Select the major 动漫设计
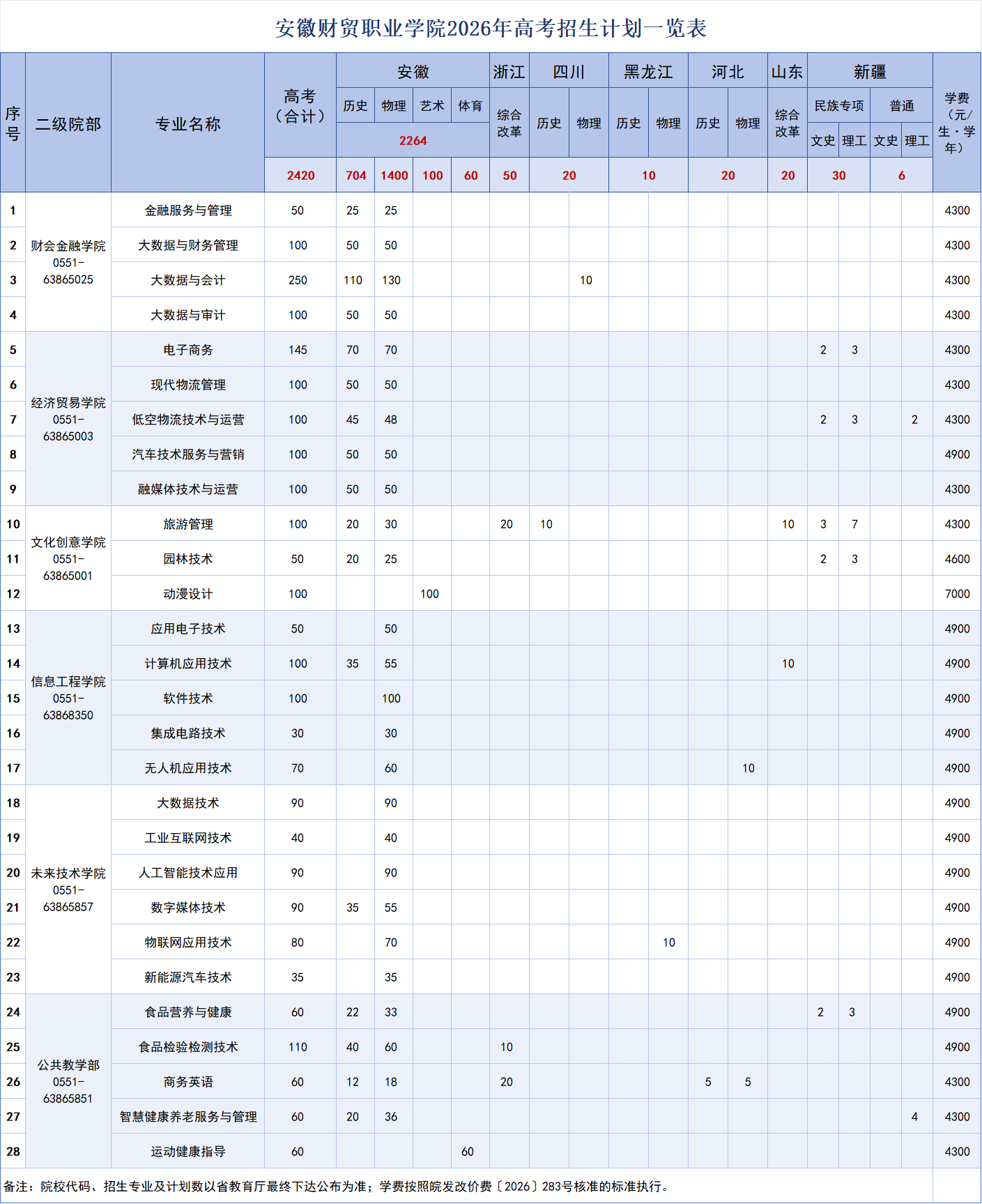Viewport: 982px width, 1204px height. click(187, 593)
